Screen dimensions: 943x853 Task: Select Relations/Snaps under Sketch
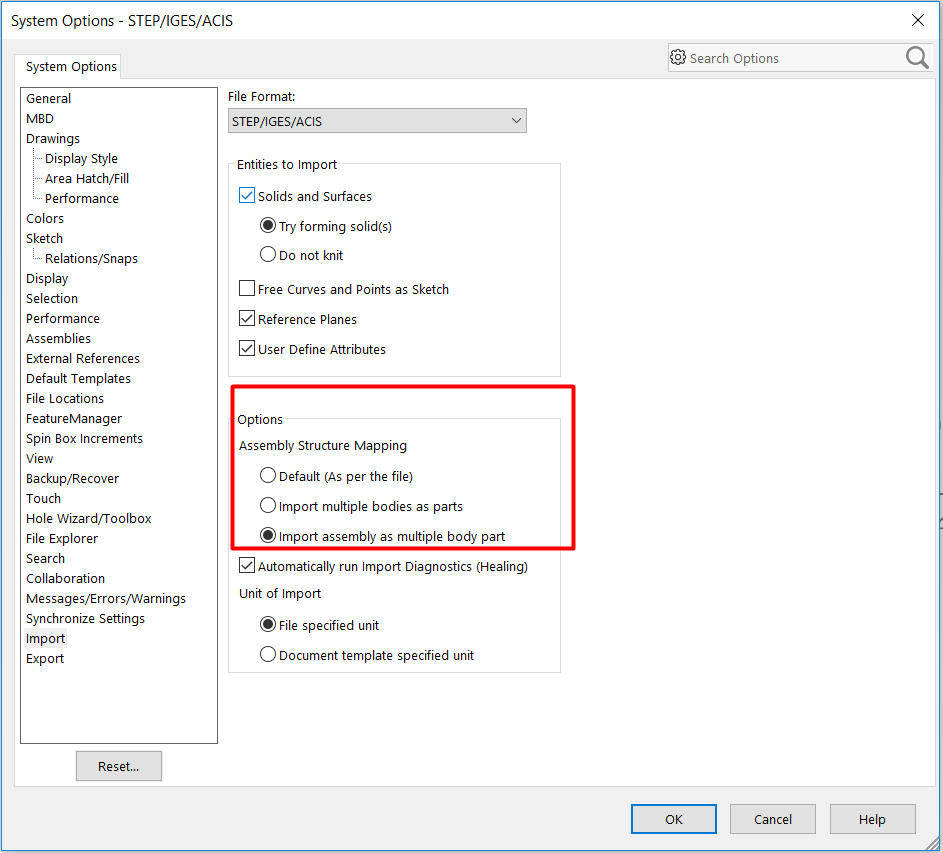click(91, 259)
